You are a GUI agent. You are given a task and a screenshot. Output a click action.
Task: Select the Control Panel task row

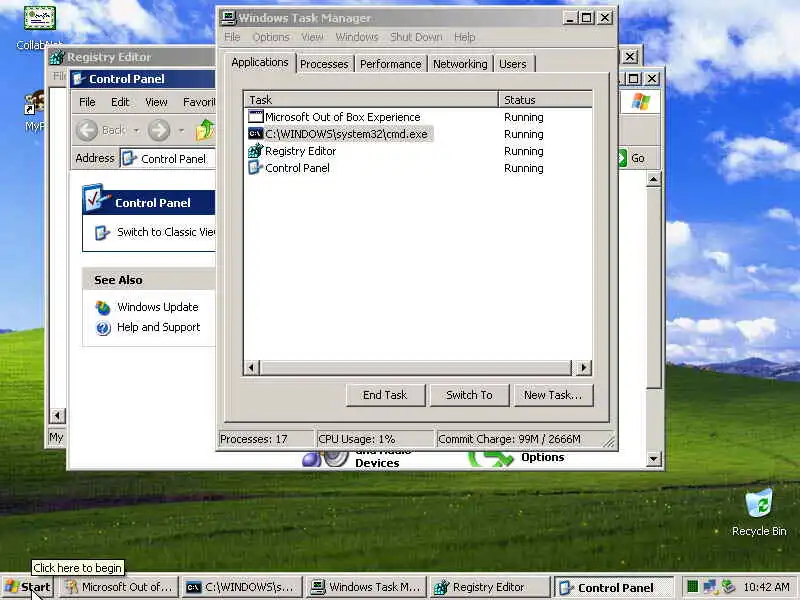pos(289,168)
